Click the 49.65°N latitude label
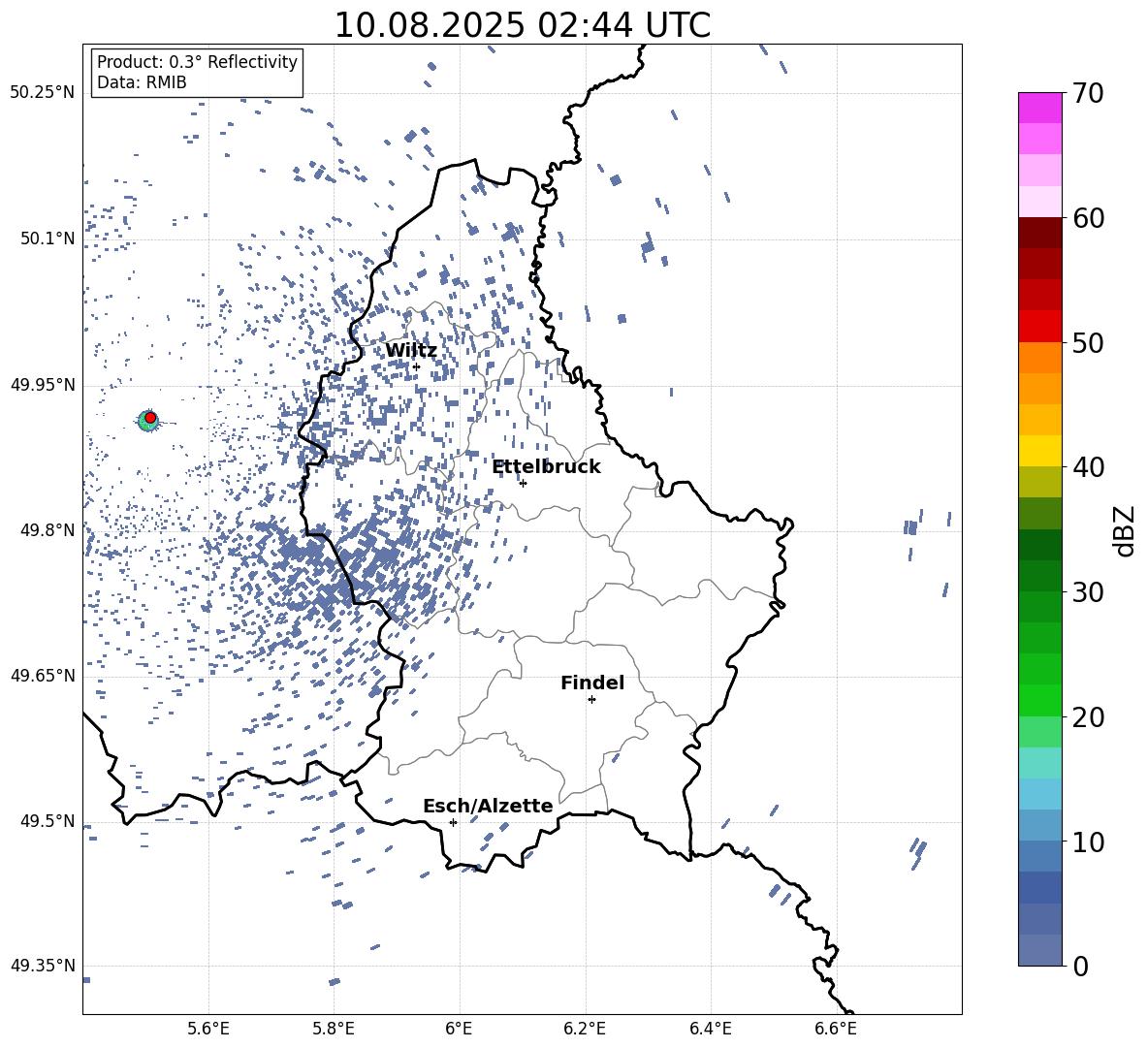Screen dimensions: 1148x1048 (x=43, y=675)
